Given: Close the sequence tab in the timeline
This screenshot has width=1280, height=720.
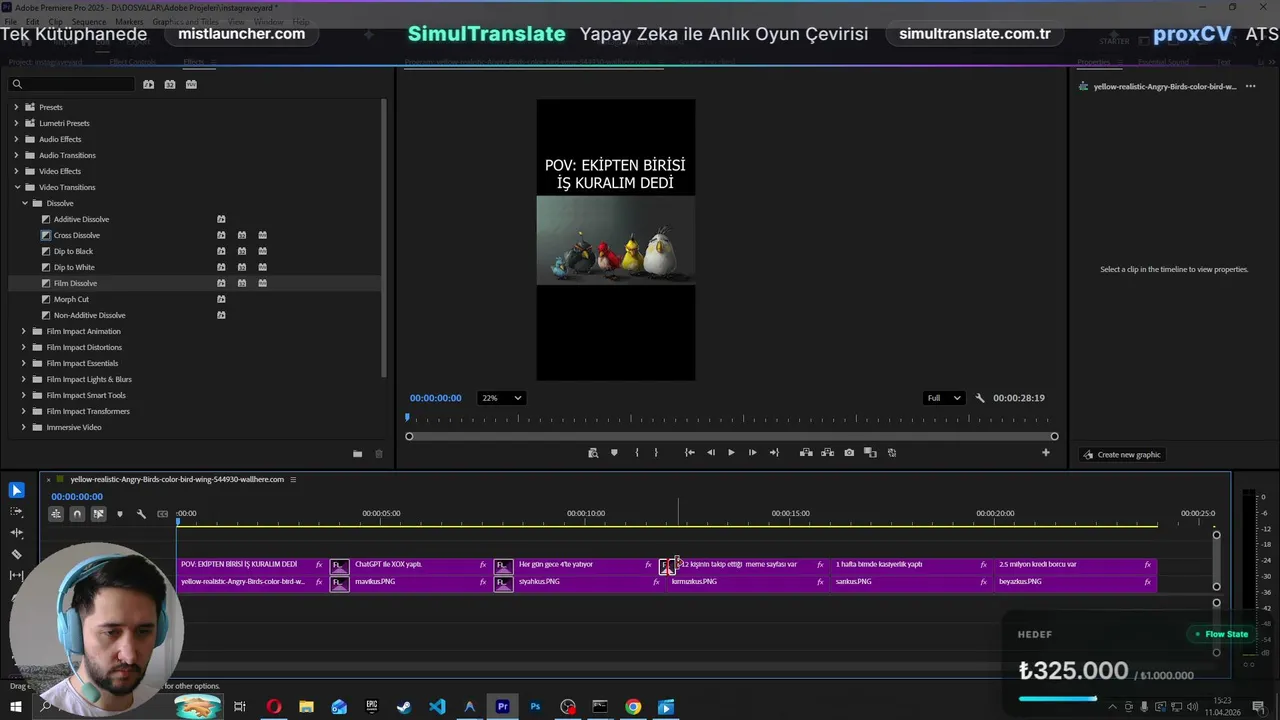Looking at the screenshot, I should point(49,479).
